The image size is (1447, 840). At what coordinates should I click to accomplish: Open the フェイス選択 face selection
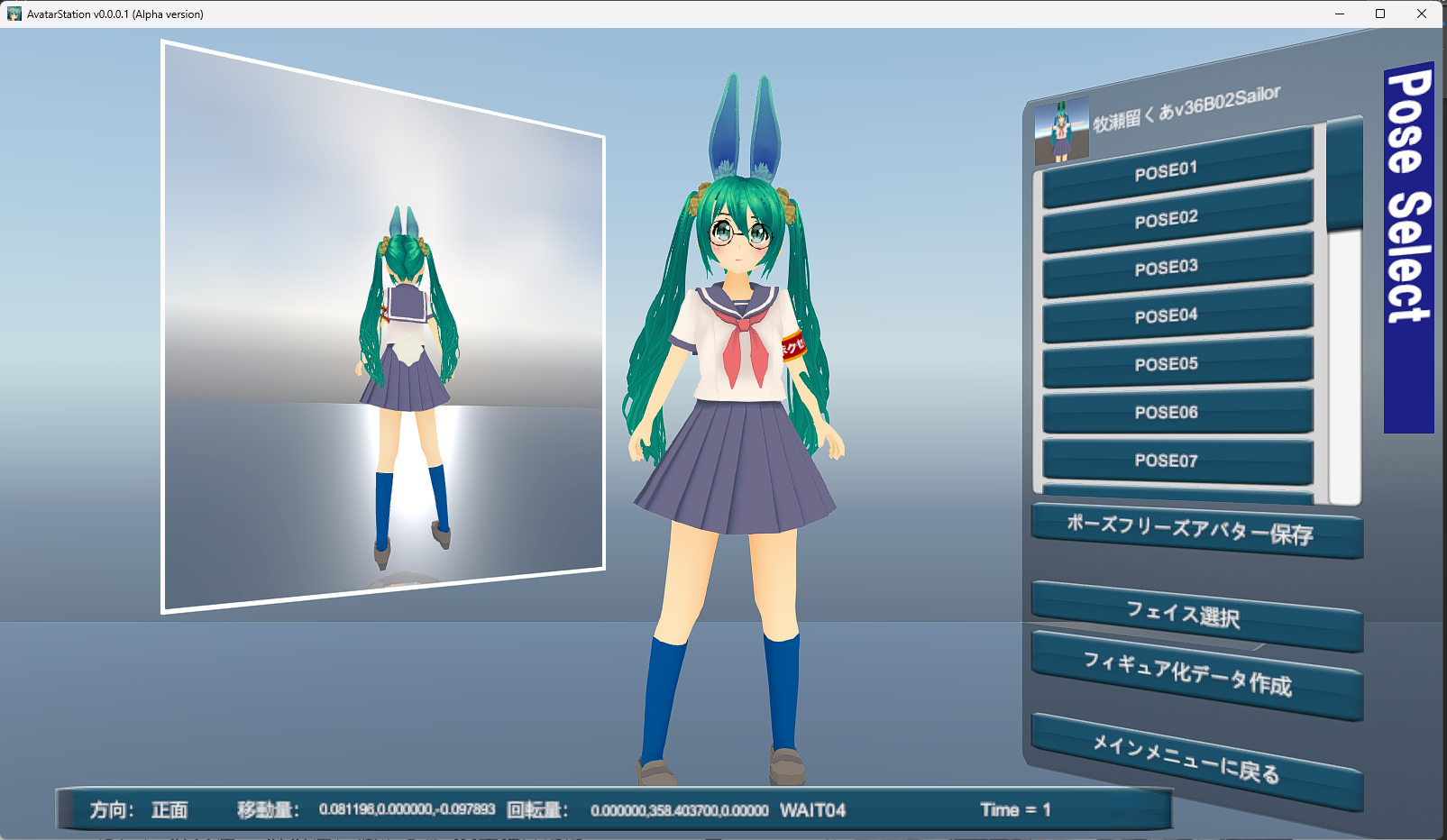1195,615
